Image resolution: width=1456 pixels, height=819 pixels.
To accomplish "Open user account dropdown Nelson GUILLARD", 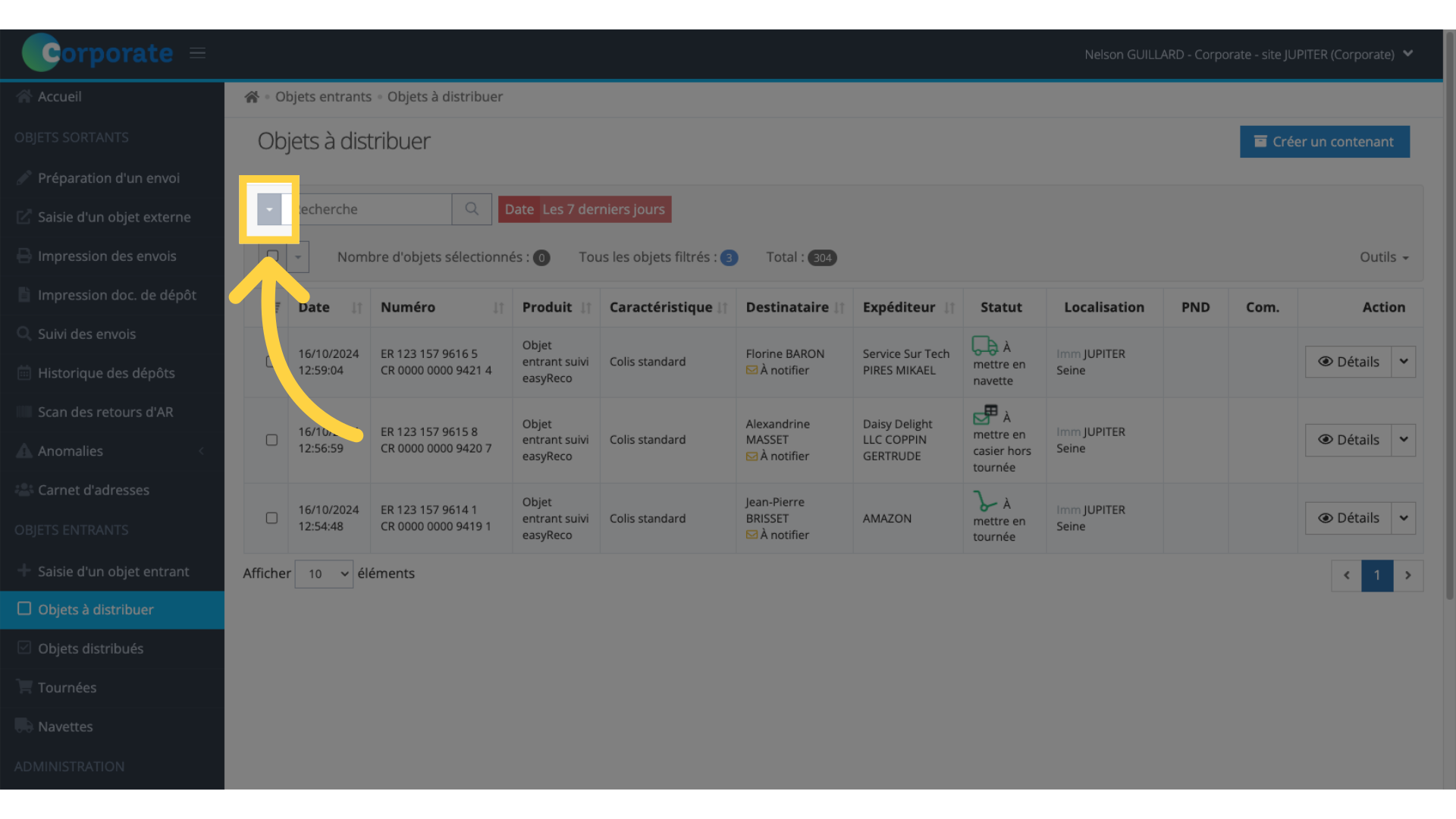I will [x=1248, y=55].
